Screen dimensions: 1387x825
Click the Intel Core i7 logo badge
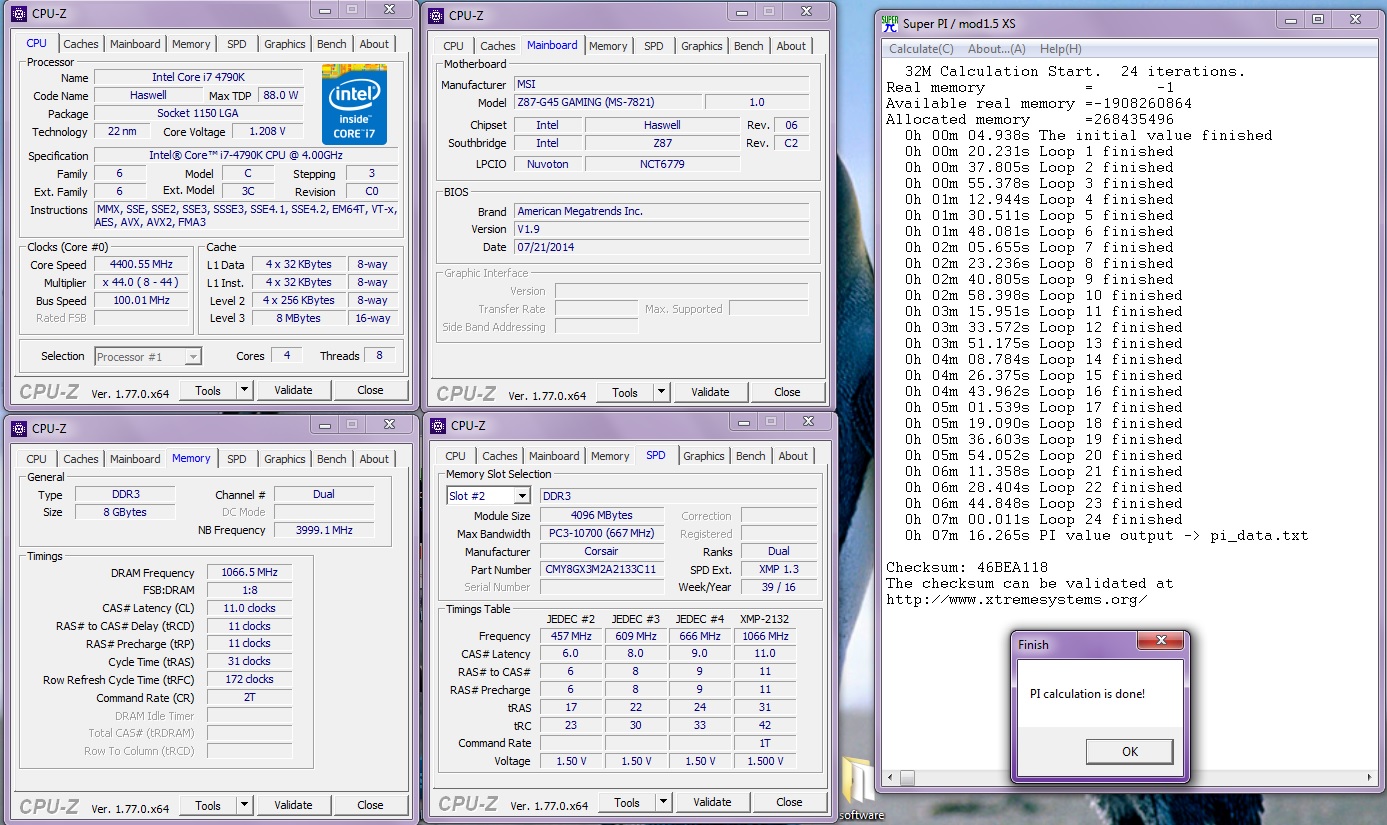354,104
